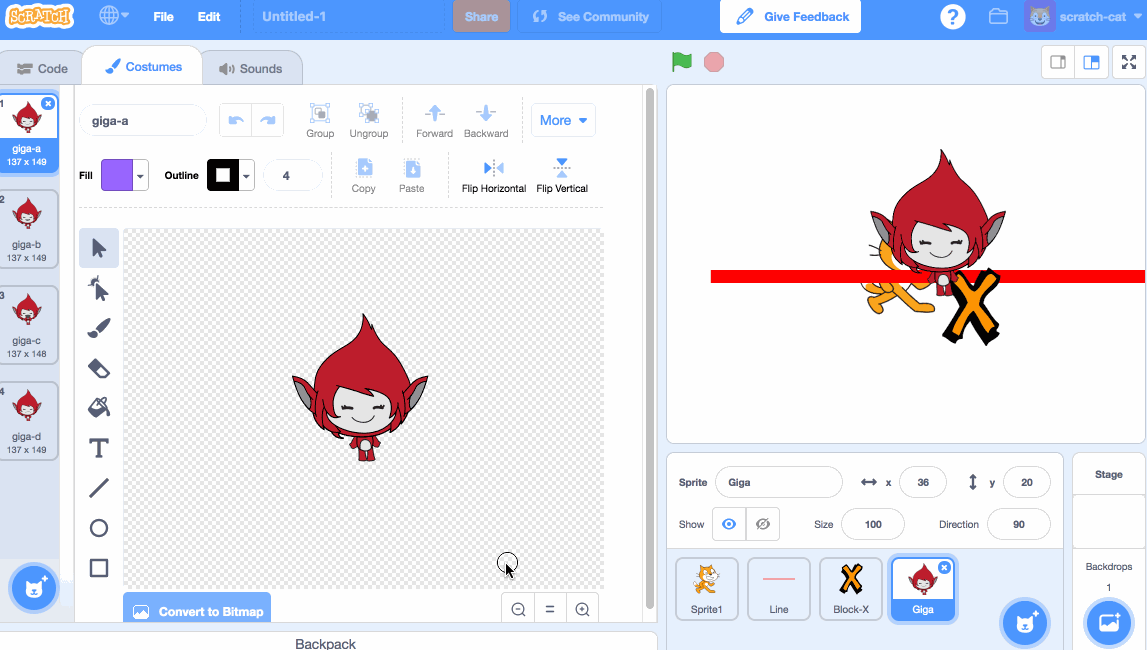
Task: Open the language globe menu
Action: (113, 16)
